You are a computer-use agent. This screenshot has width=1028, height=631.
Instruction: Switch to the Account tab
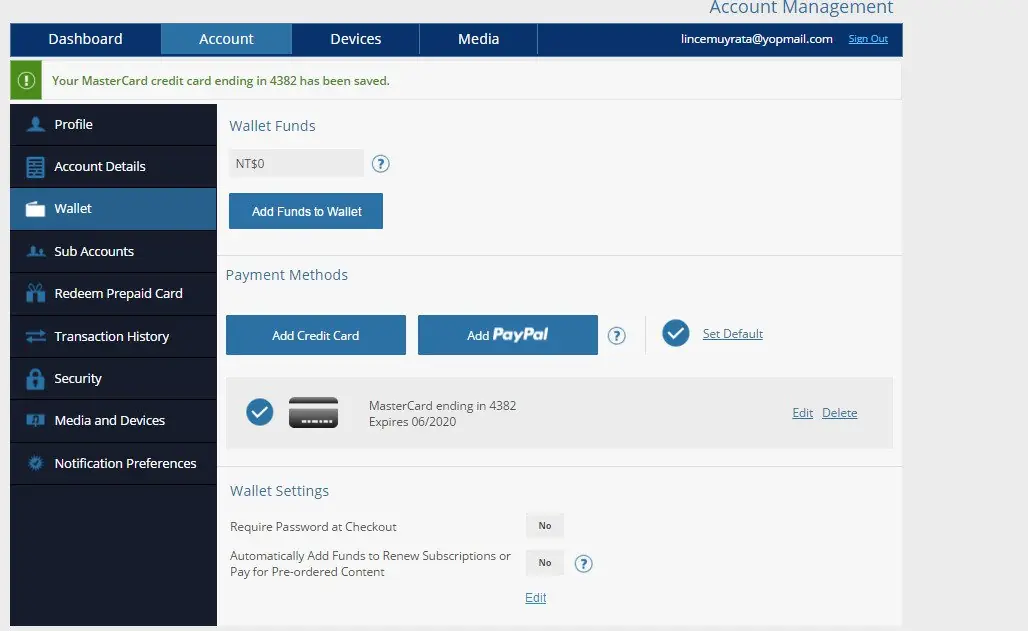(x=226, y=39)
